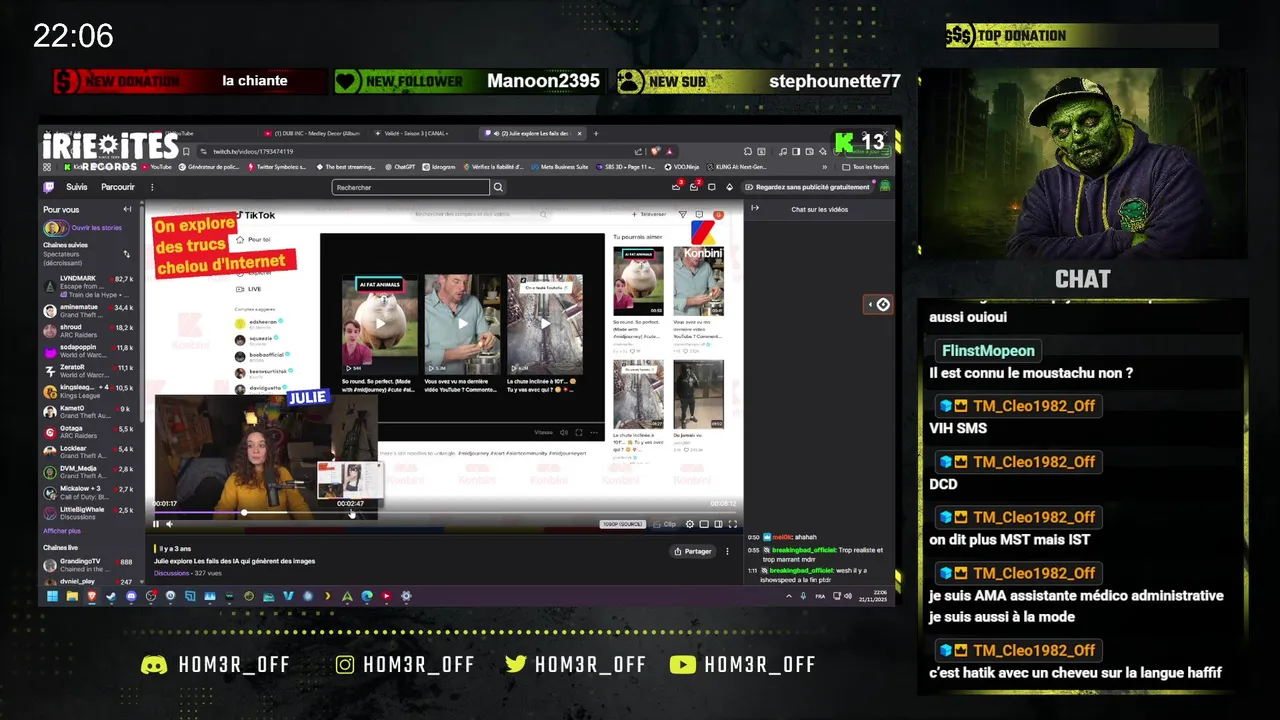This screenshot has height=720, width=1280.
Task: Open the Tous les favoris folder
Action: point(866,167)
